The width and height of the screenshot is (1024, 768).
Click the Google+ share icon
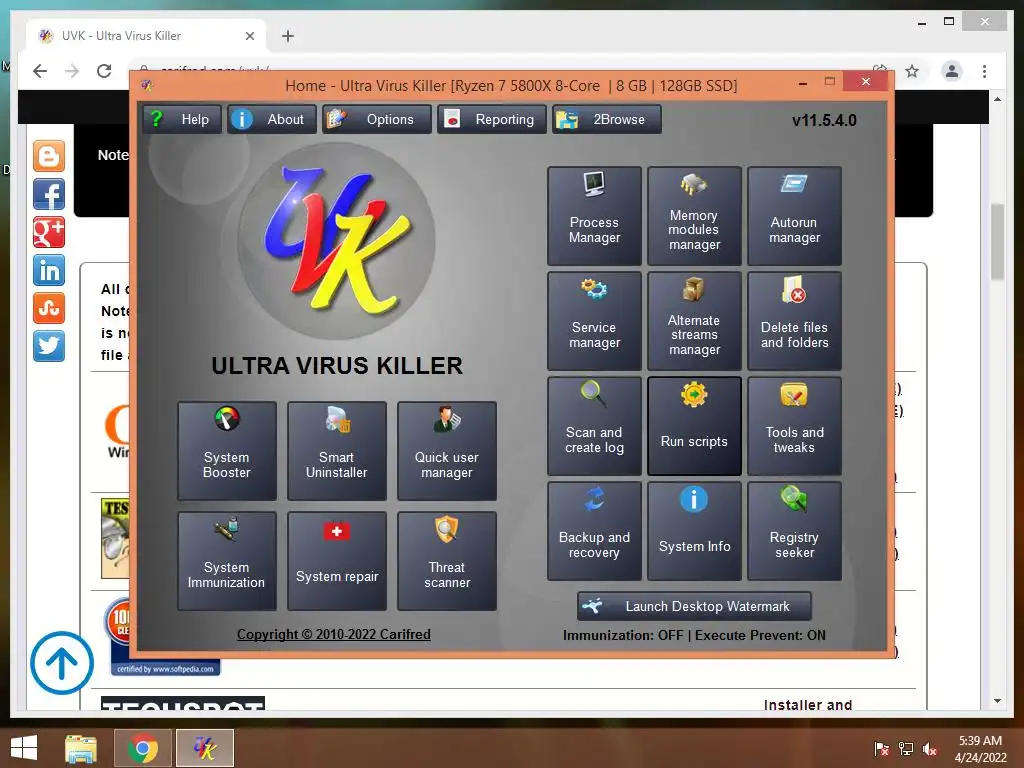[x=49, y=232]
